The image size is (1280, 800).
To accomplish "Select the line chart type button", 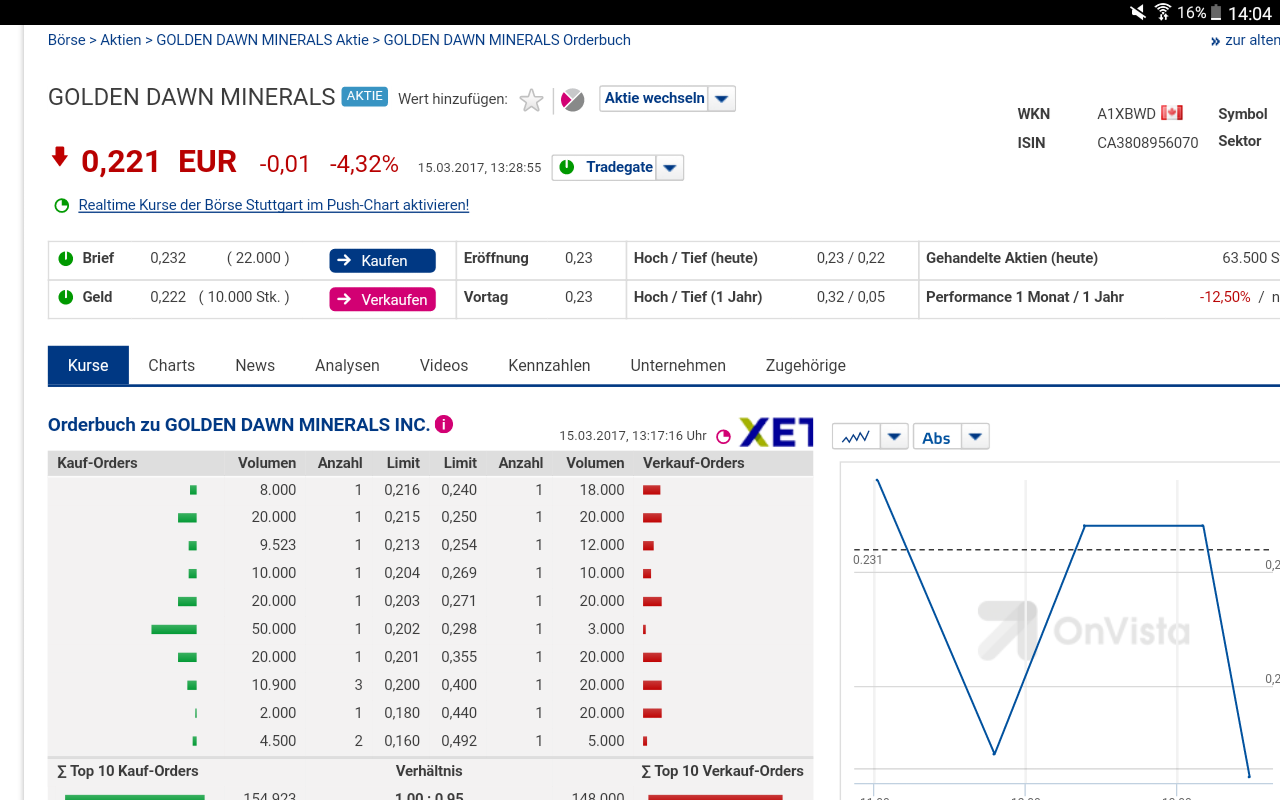I will pyautogui.click(x=856, y=437).
